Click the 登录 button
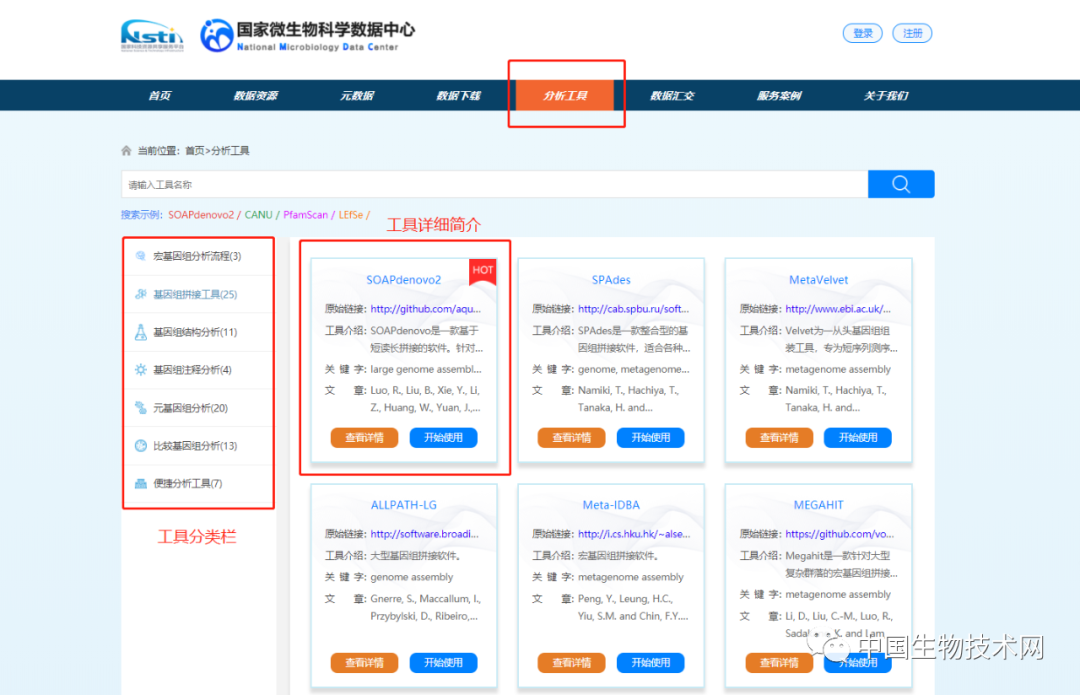The height and width of the screenshot is (695, 1080). (862, 33)
